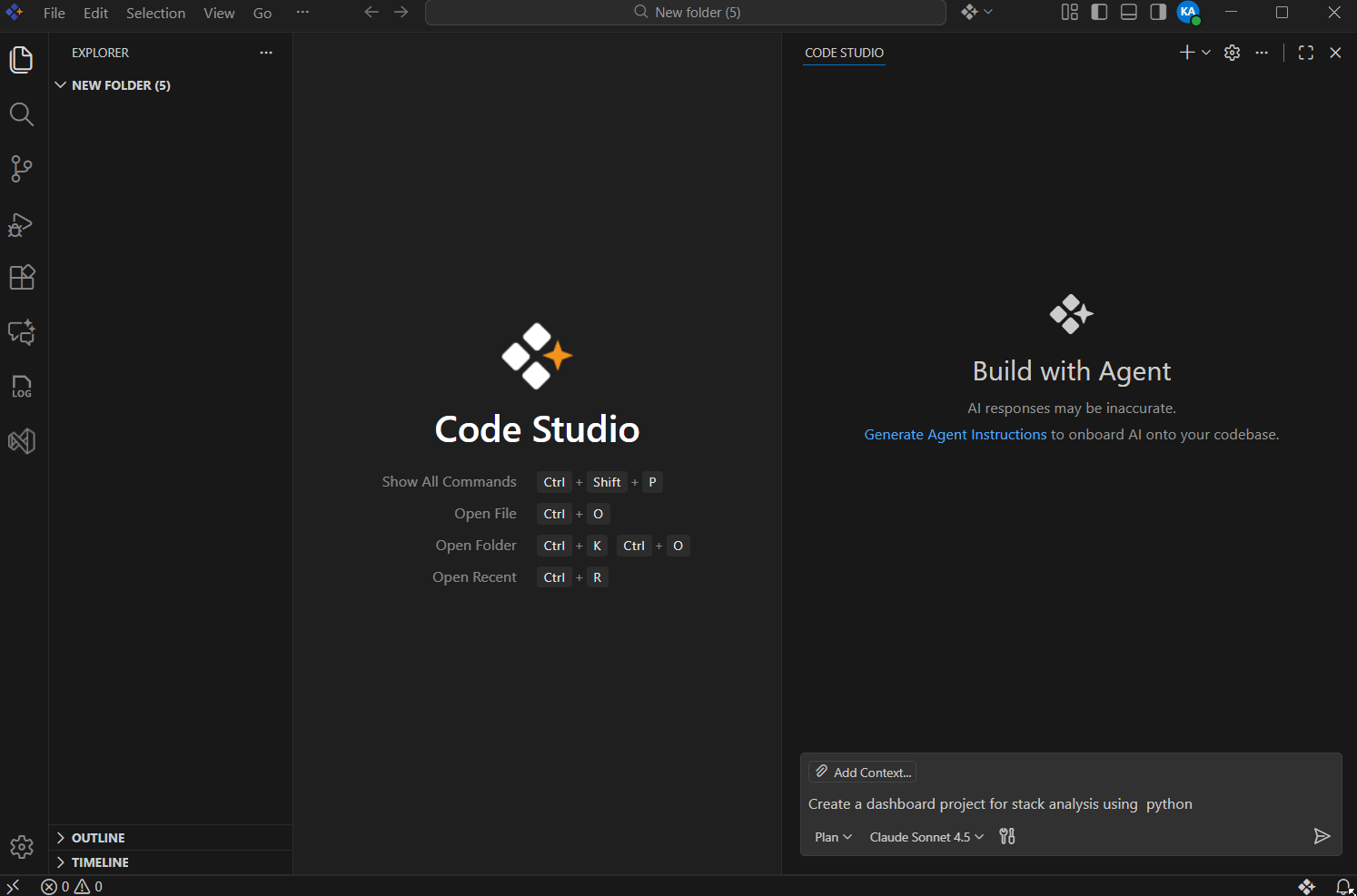The height and width of the screenshot is (896, 1357).
Task: Open the Claude Sonnet 4.5 model picker
Action: (926, 837)
